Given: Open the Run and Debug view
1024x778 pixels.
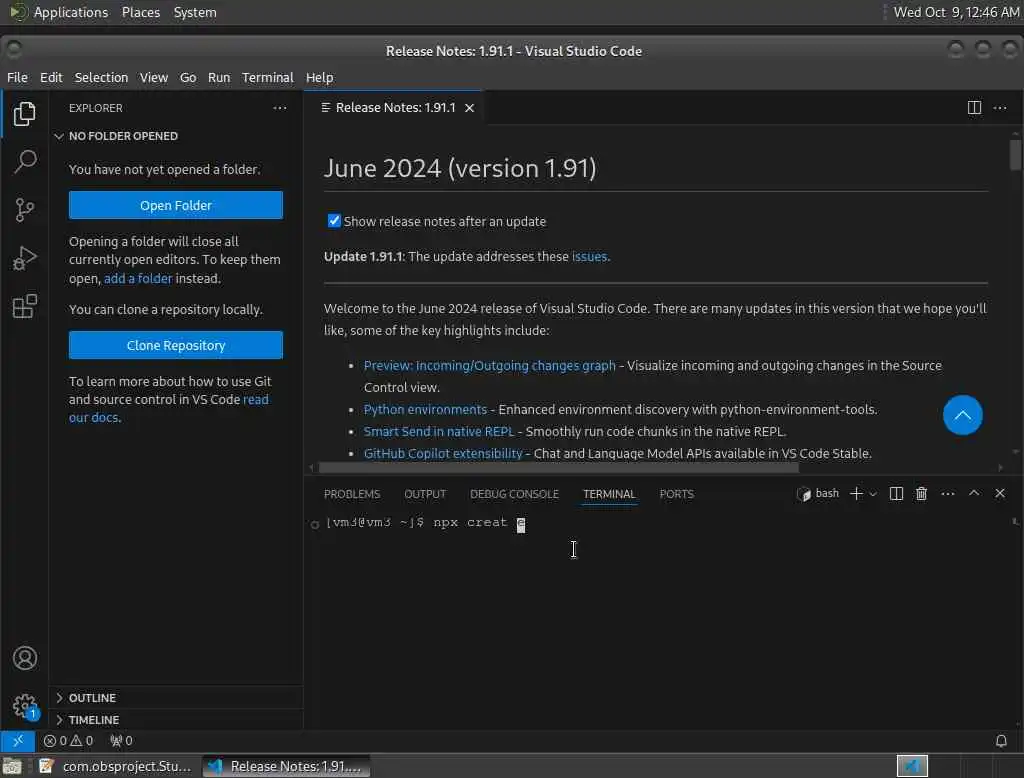Looking at the screenshot, I should (25, 258).
